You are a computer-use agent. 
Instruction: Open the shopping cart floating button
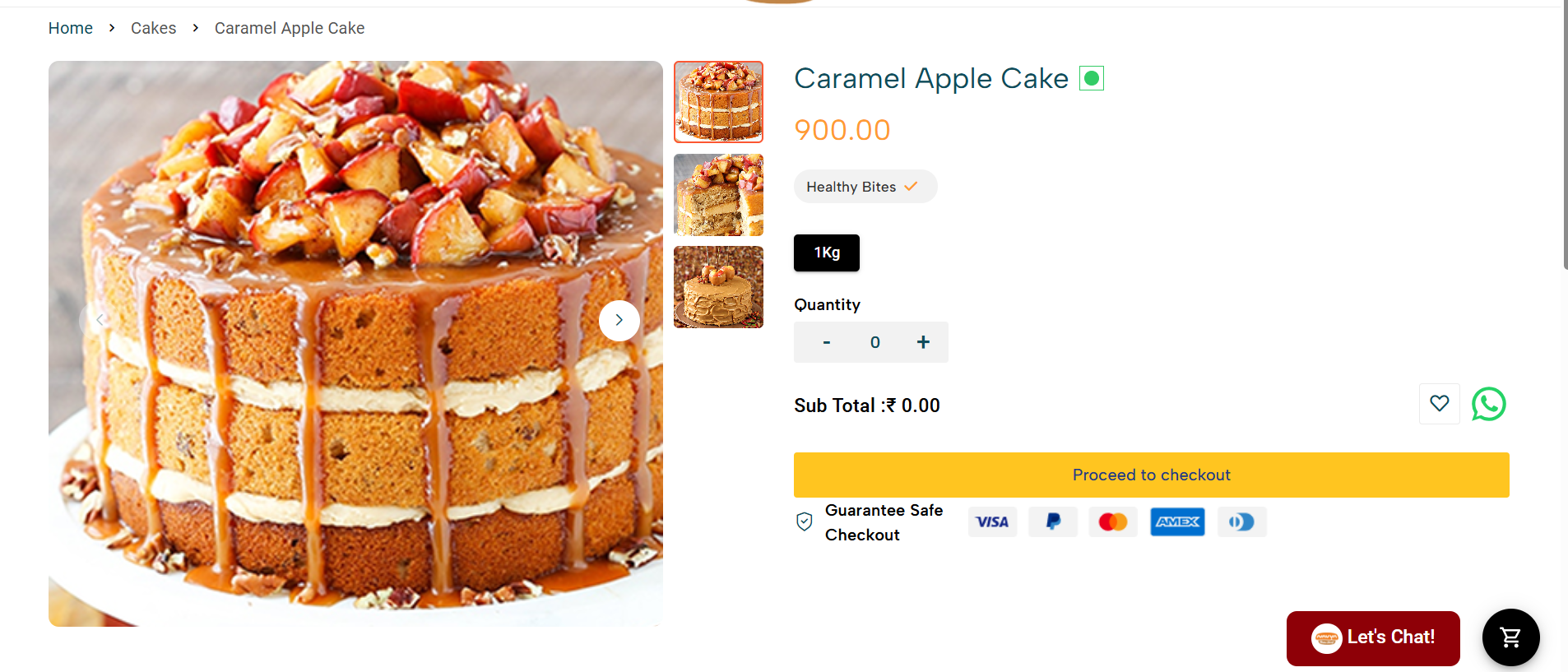click(x=1510, y=637)
